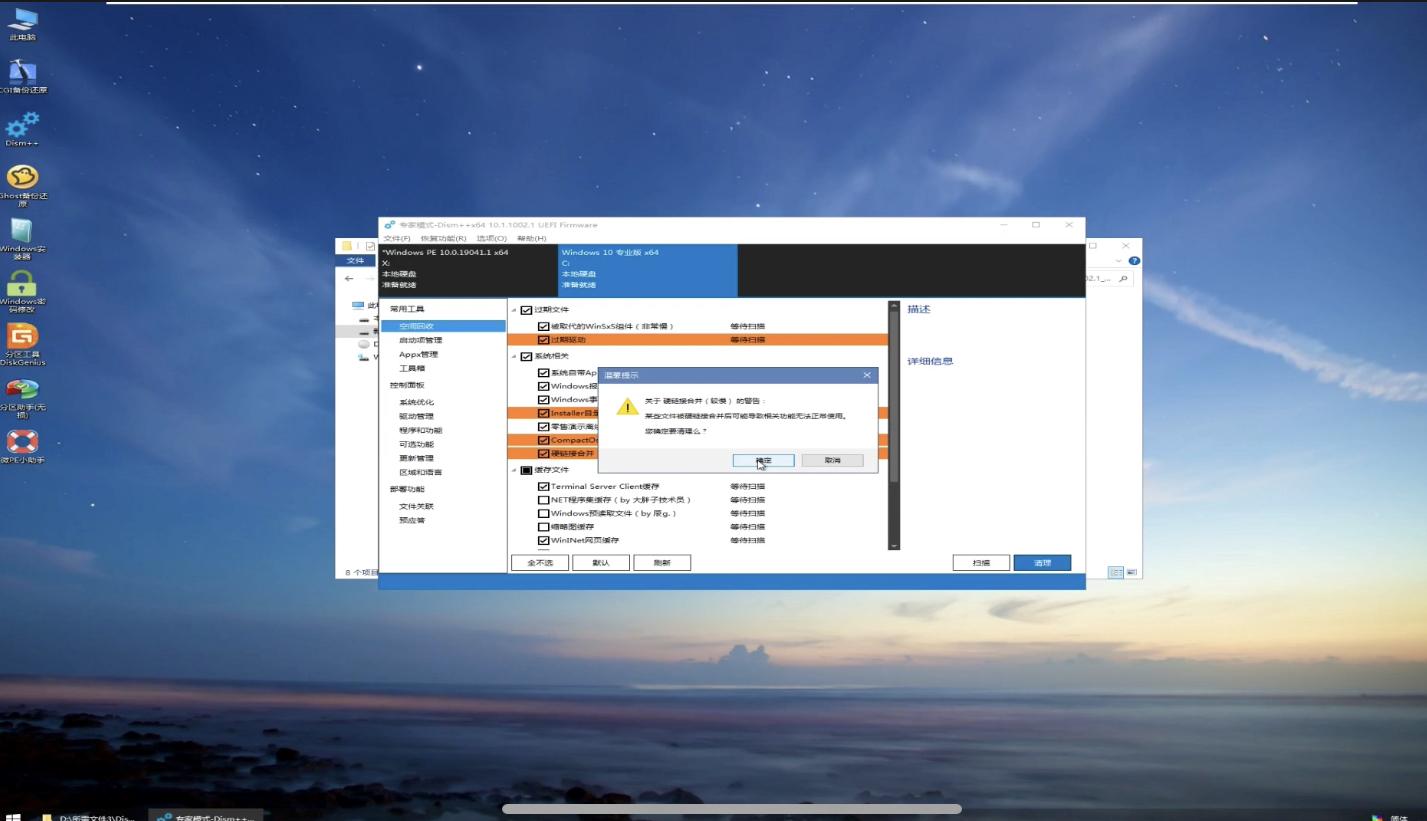Switch to Dism++ taskbar item

click(207, 816)
